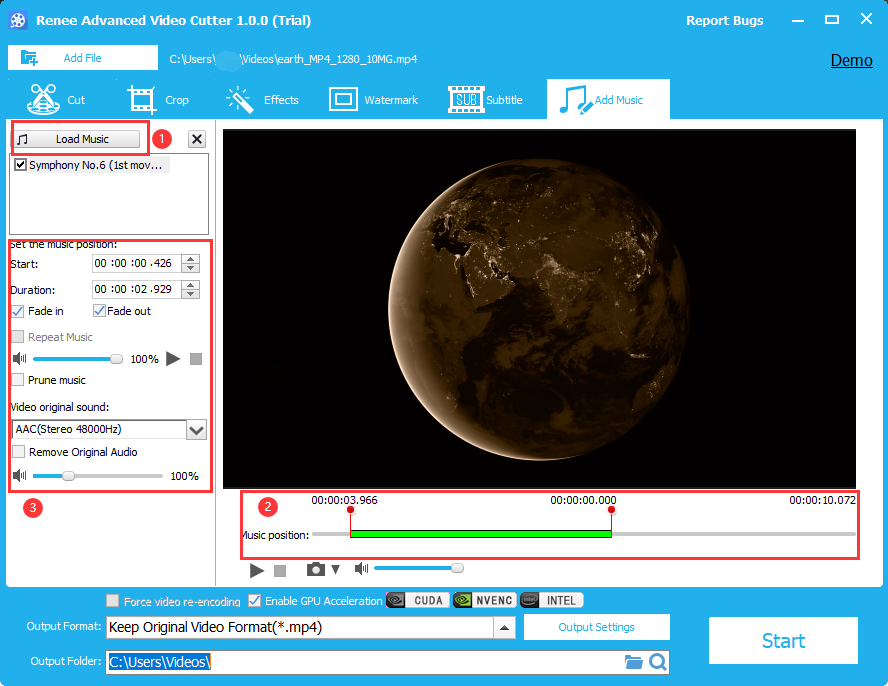Open the Subtitle tab
The width and height of the screenshot is (888, 686).
click(x=486, y=100)
